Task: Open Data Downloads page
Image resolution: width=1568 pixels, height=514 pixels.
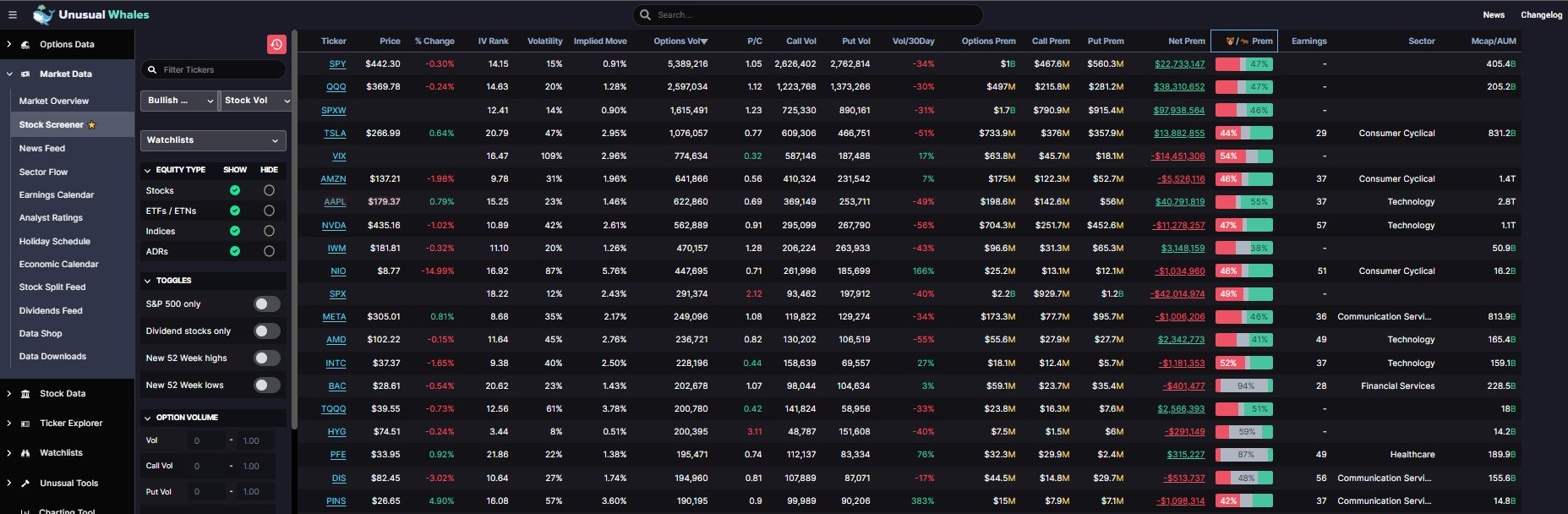Action: click(x=52, y=356)
